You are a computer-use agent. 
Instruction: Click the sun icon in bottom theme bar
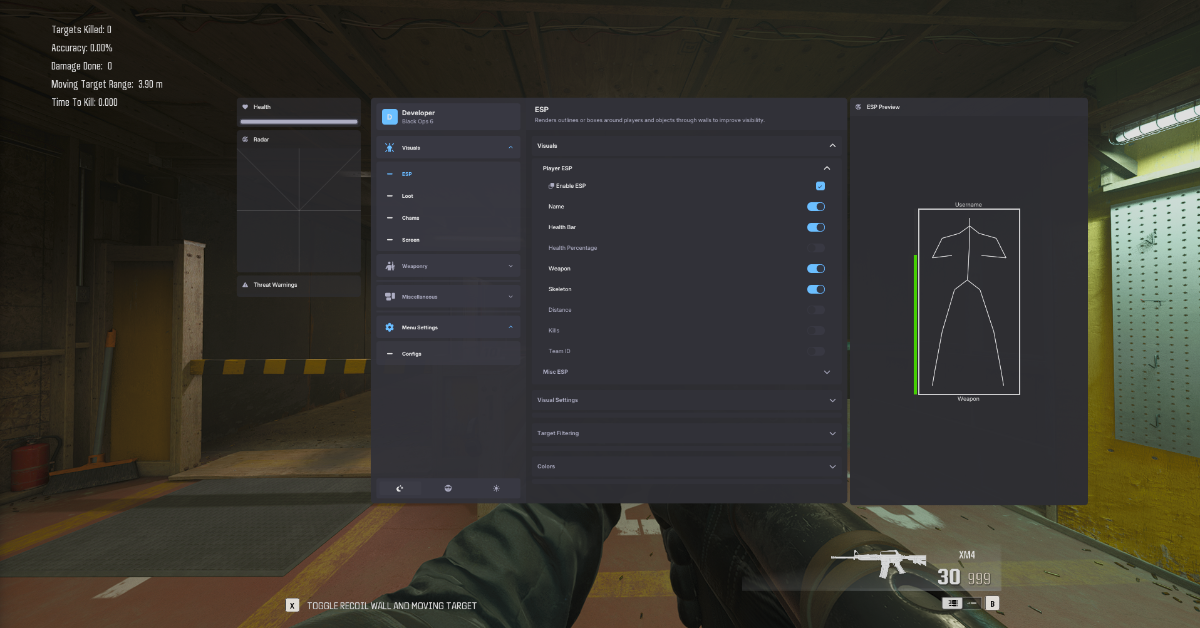tap(496, 488)
